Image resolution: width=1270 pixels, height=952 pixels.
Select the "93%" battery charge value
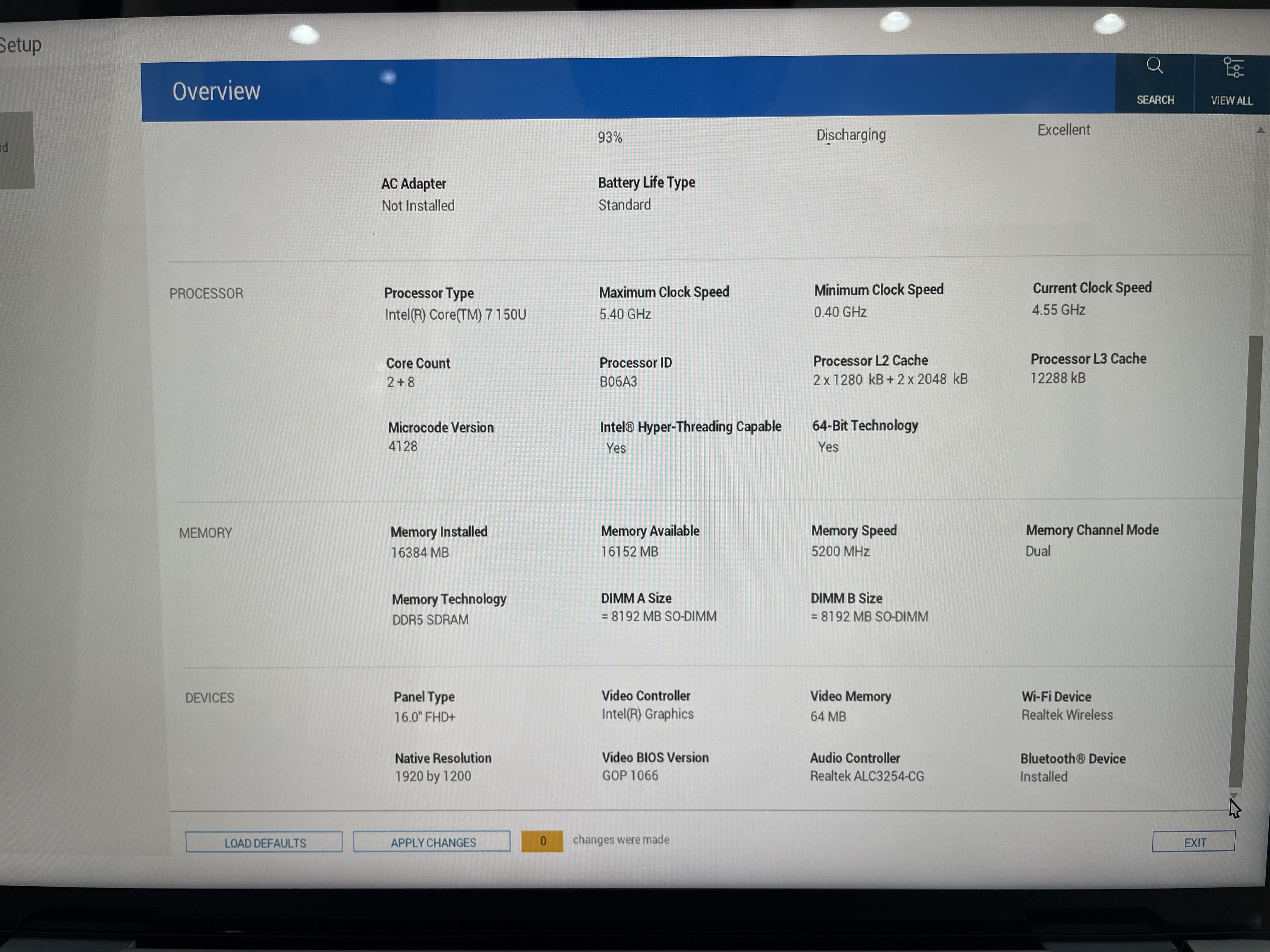tap(610, 137)
